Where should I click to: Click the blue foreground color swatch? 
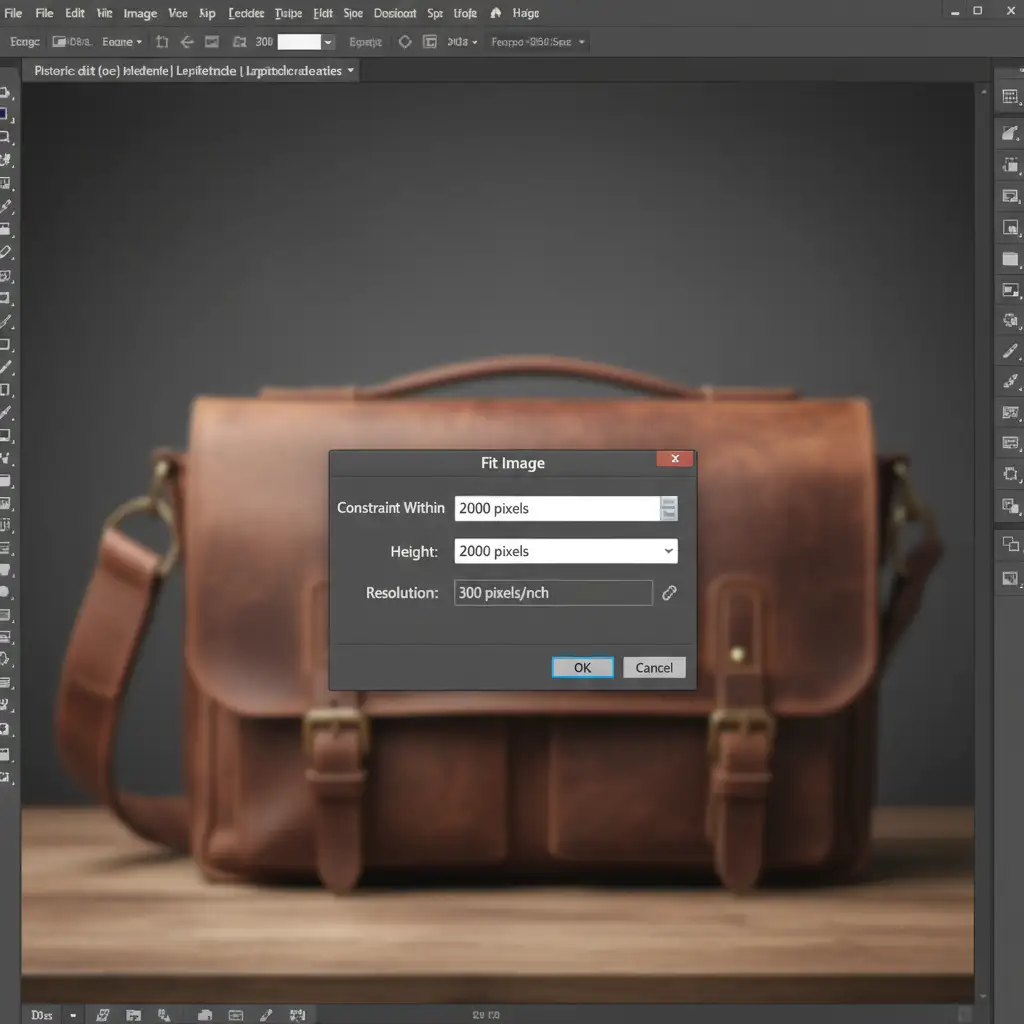(x=4, y=114)
